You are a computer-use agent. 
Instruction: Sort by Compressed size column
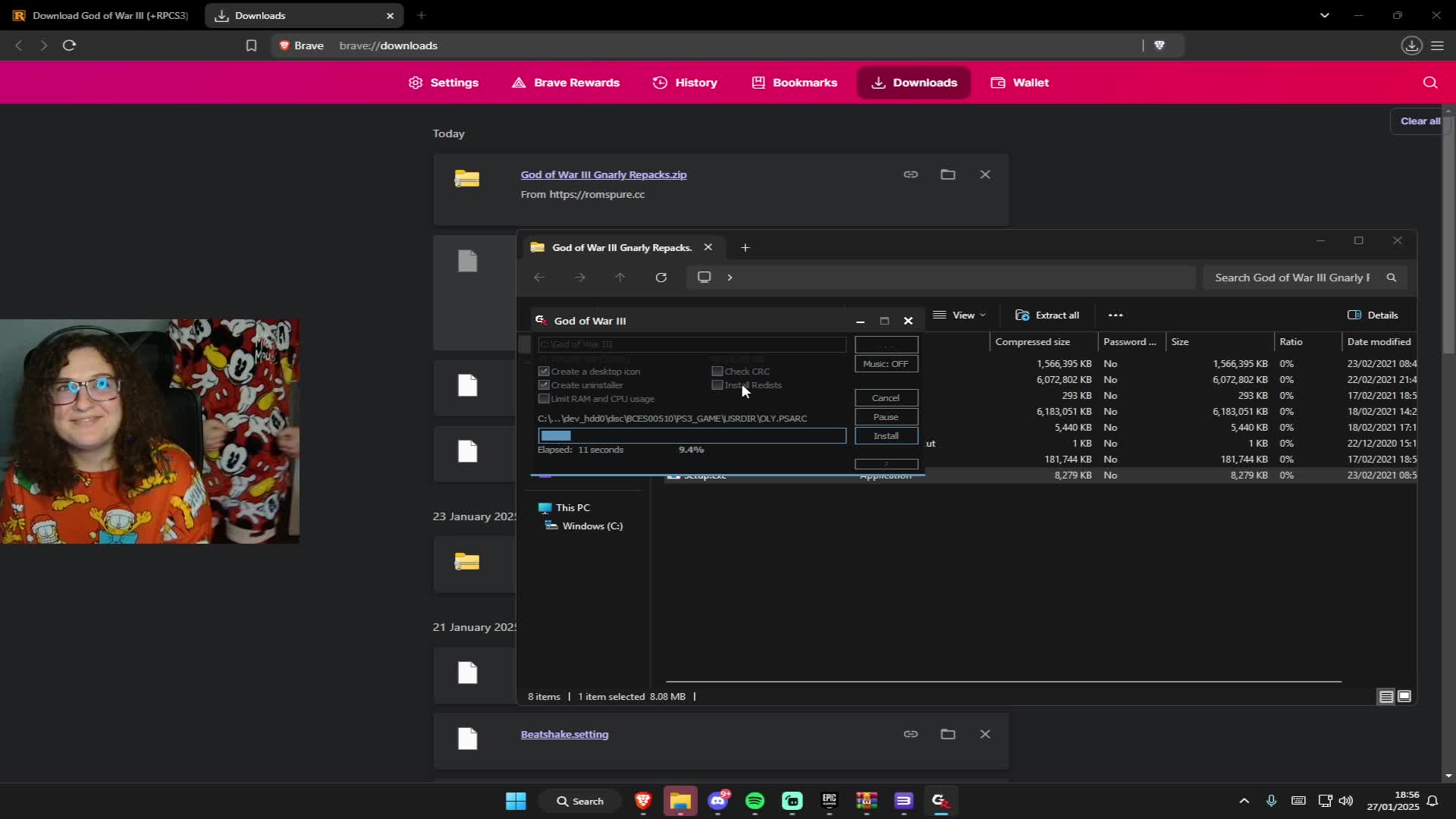tap(1043, 342)
